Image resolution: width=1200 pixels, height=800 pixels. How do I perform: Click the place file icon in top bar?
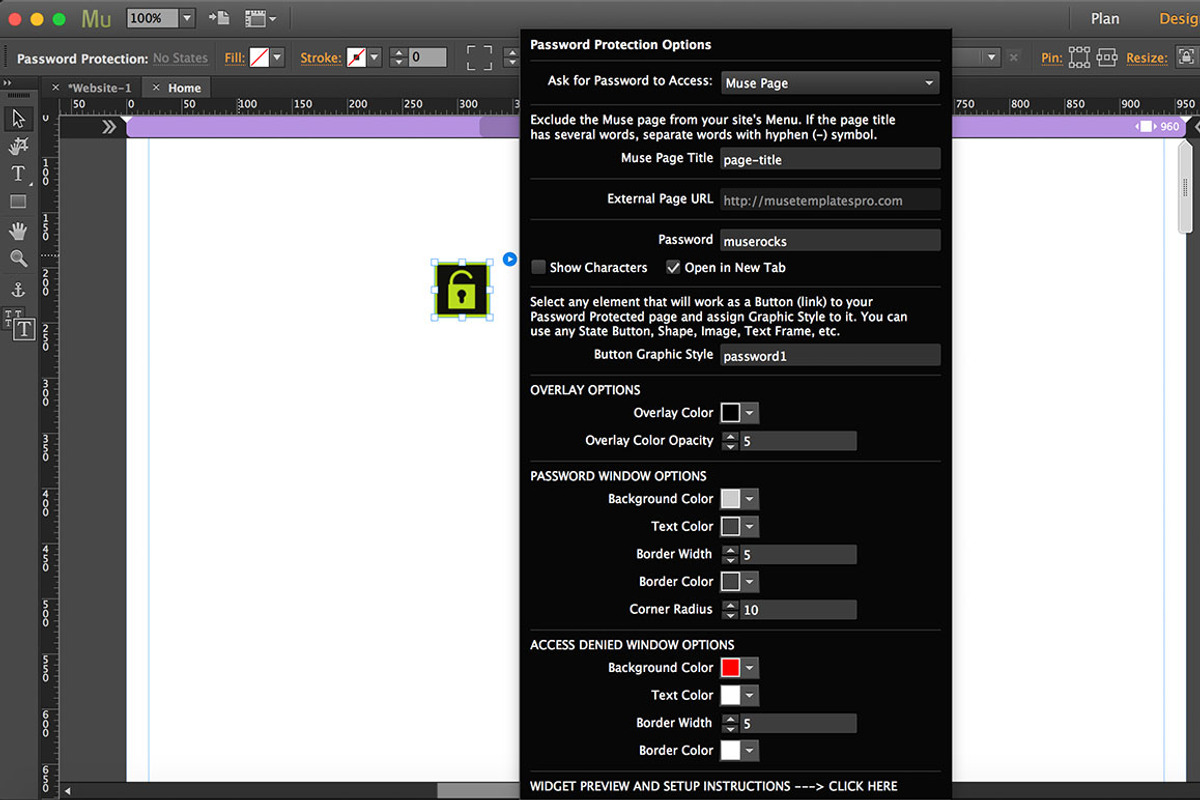(x=219, y=18)
